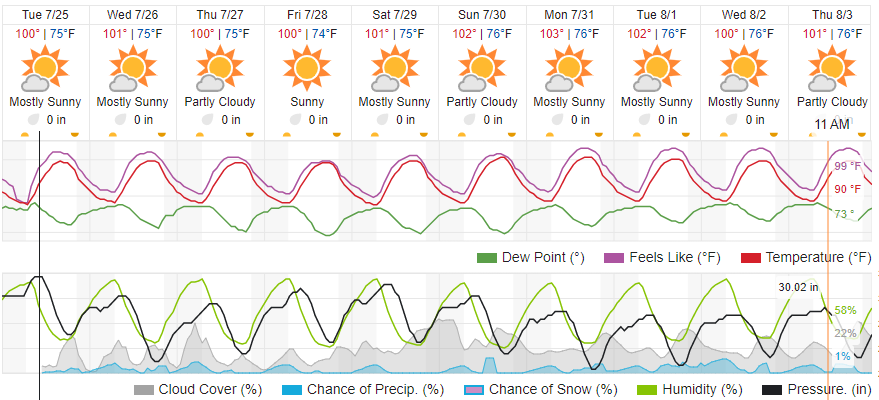The height and width of the screenshot is (400, 879).
Task: Select the Sat 7/29 weather icon
Action: tap(394, 70)
